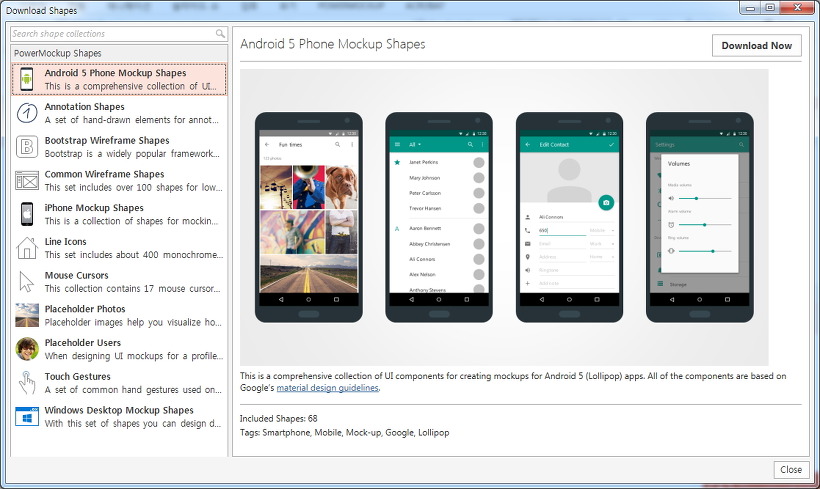Select the Placeholder Users collection
The image size is (820, 489).
pyautogui.click(x=119, y=349)
